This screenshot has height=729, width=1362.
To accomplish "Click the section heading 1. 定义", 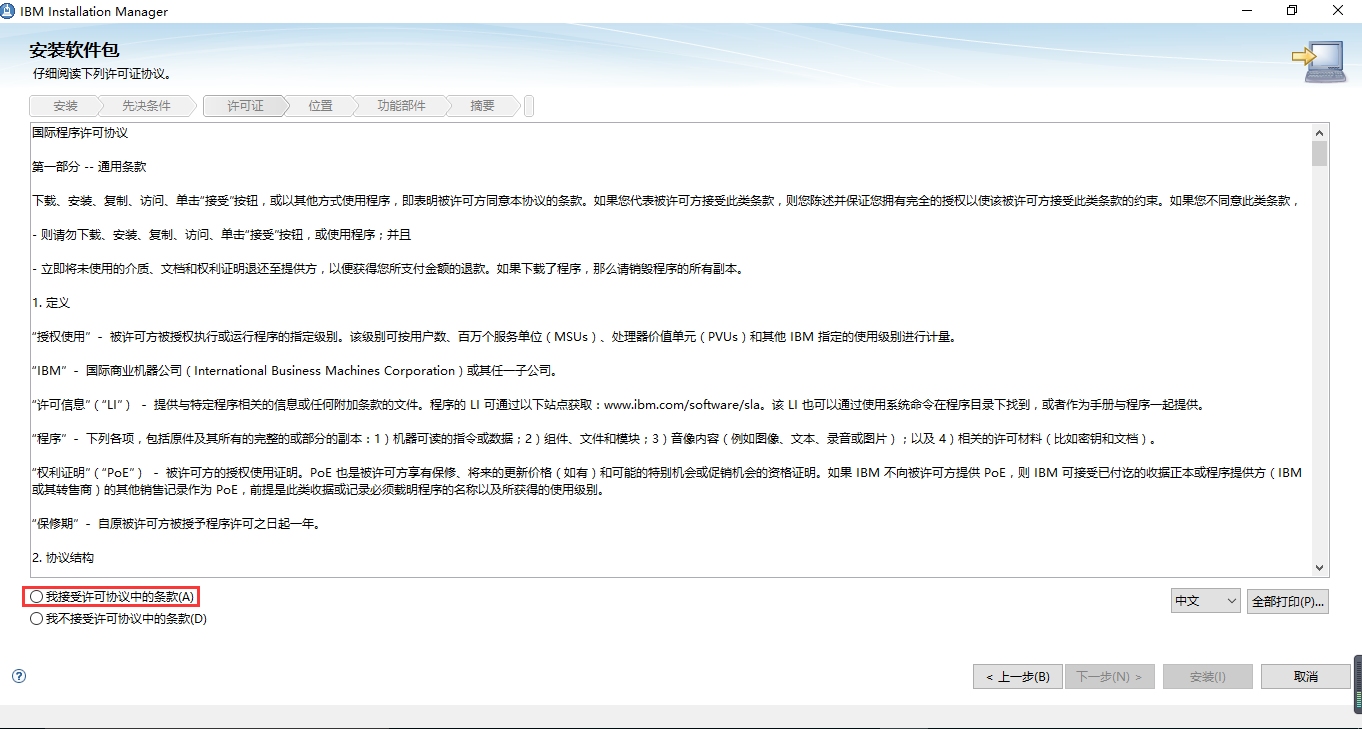I will (x=51, y=302).
